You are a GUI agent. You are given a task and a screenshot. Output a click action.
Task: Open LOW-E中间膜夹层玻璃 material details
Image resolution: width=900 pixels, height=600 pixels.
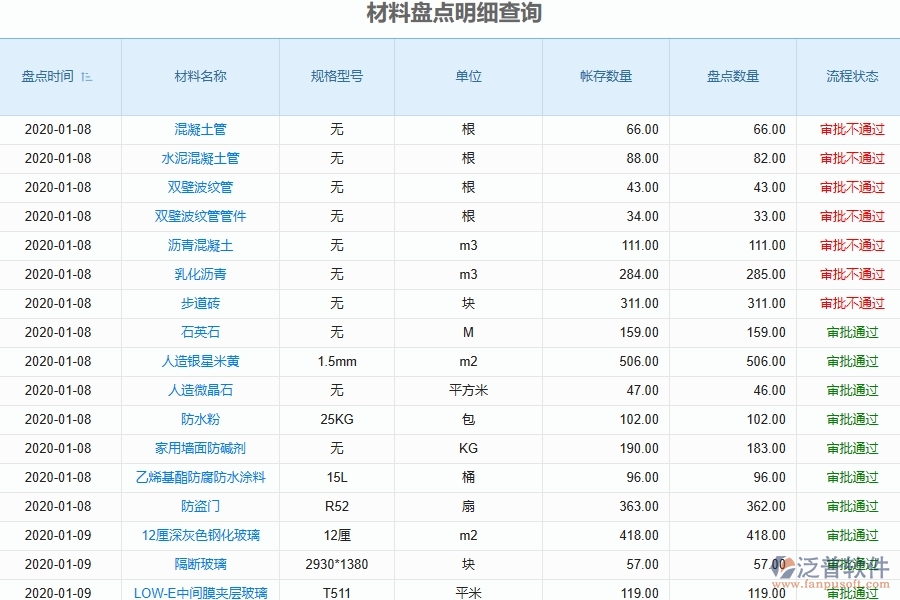198,591
